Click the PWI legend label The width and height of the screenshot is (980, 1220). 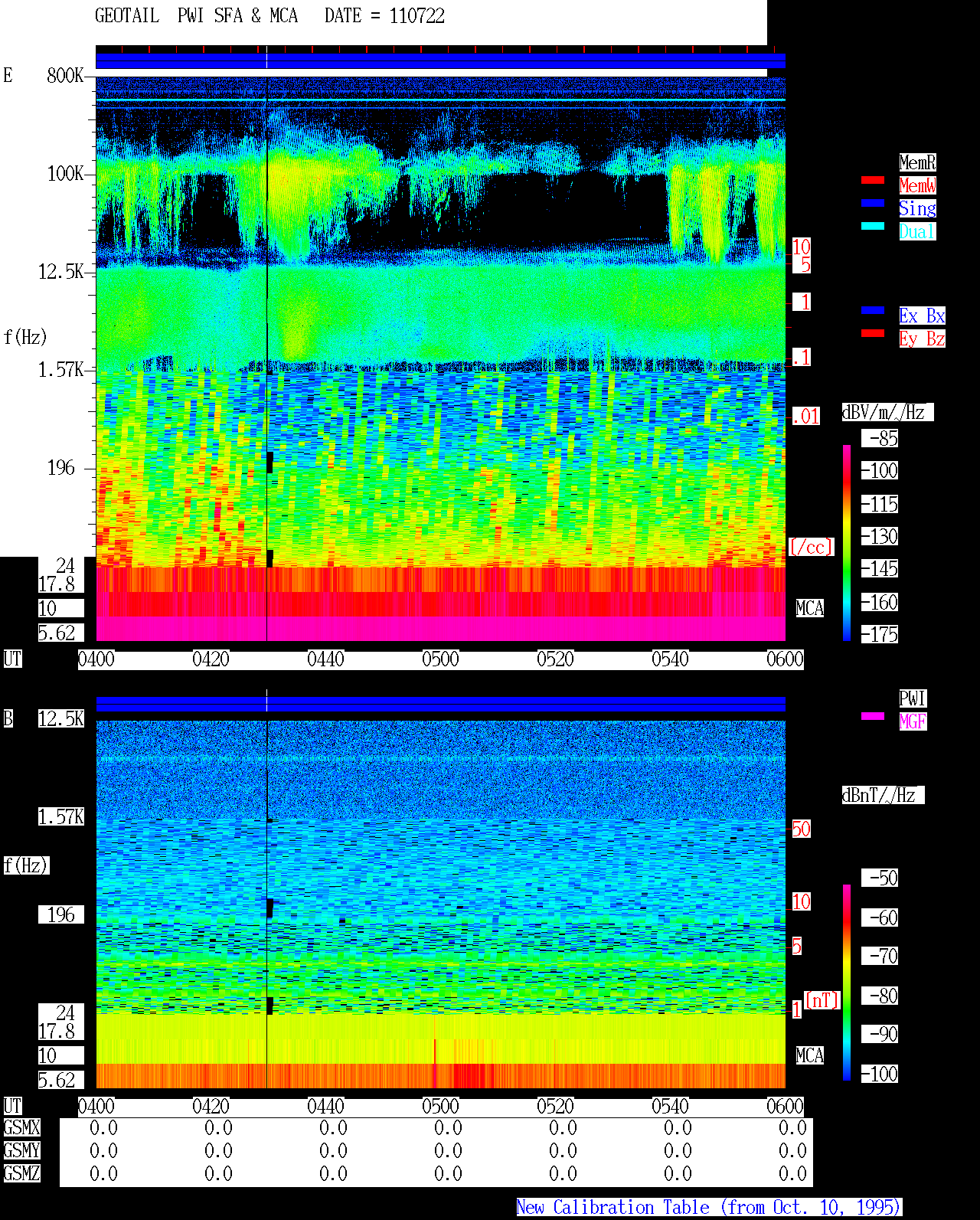pos(913,698)
